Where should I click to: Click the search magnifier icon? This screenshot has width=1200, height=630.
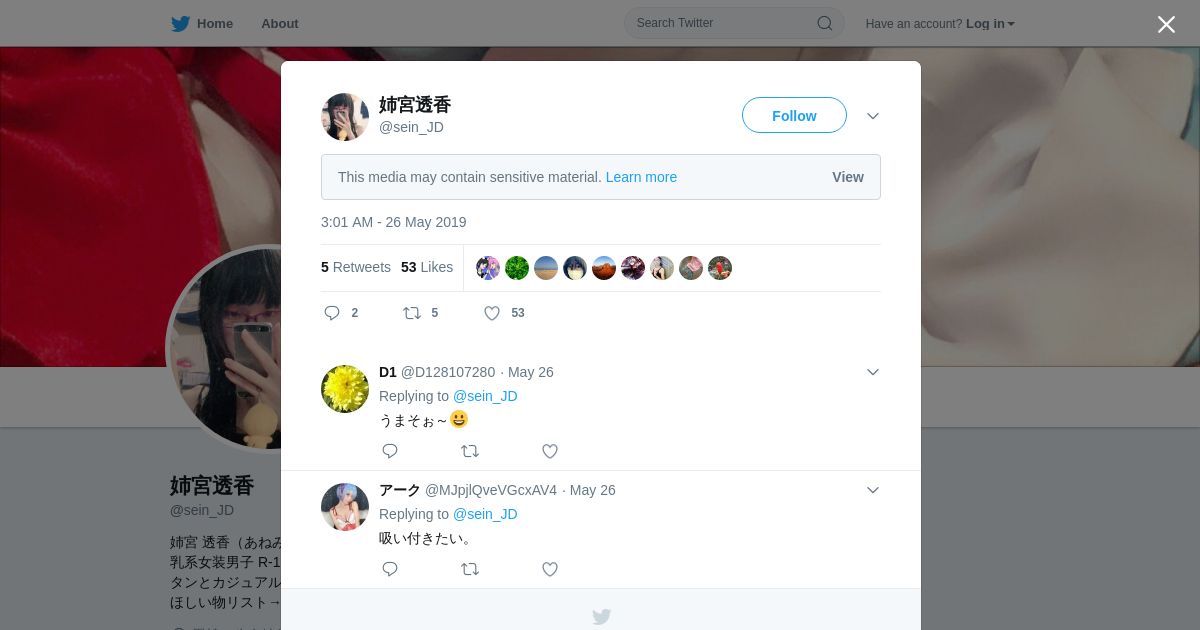[x=825, y=23]
